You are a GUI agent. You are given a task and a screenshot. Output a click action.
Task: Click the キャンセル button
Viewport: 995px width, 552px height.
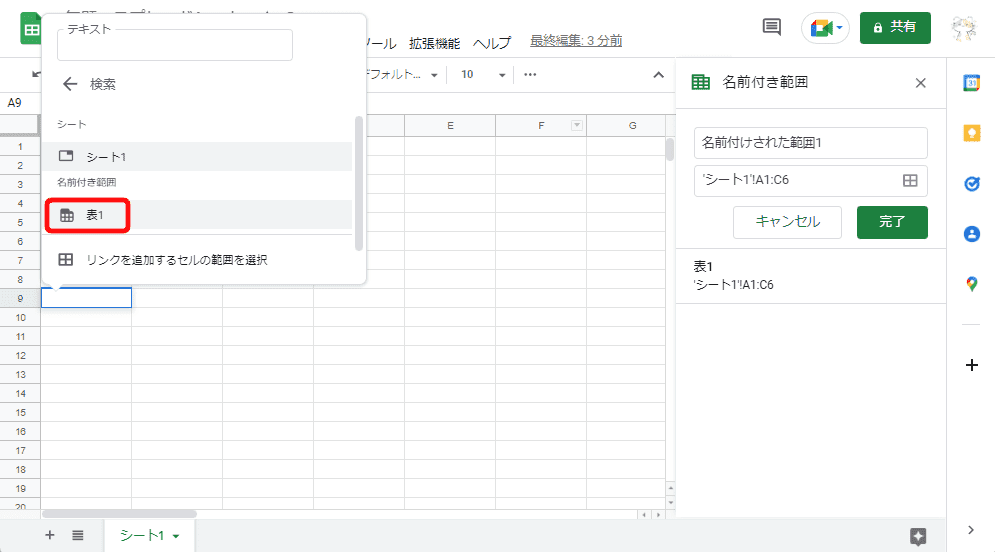pos(787,222)
